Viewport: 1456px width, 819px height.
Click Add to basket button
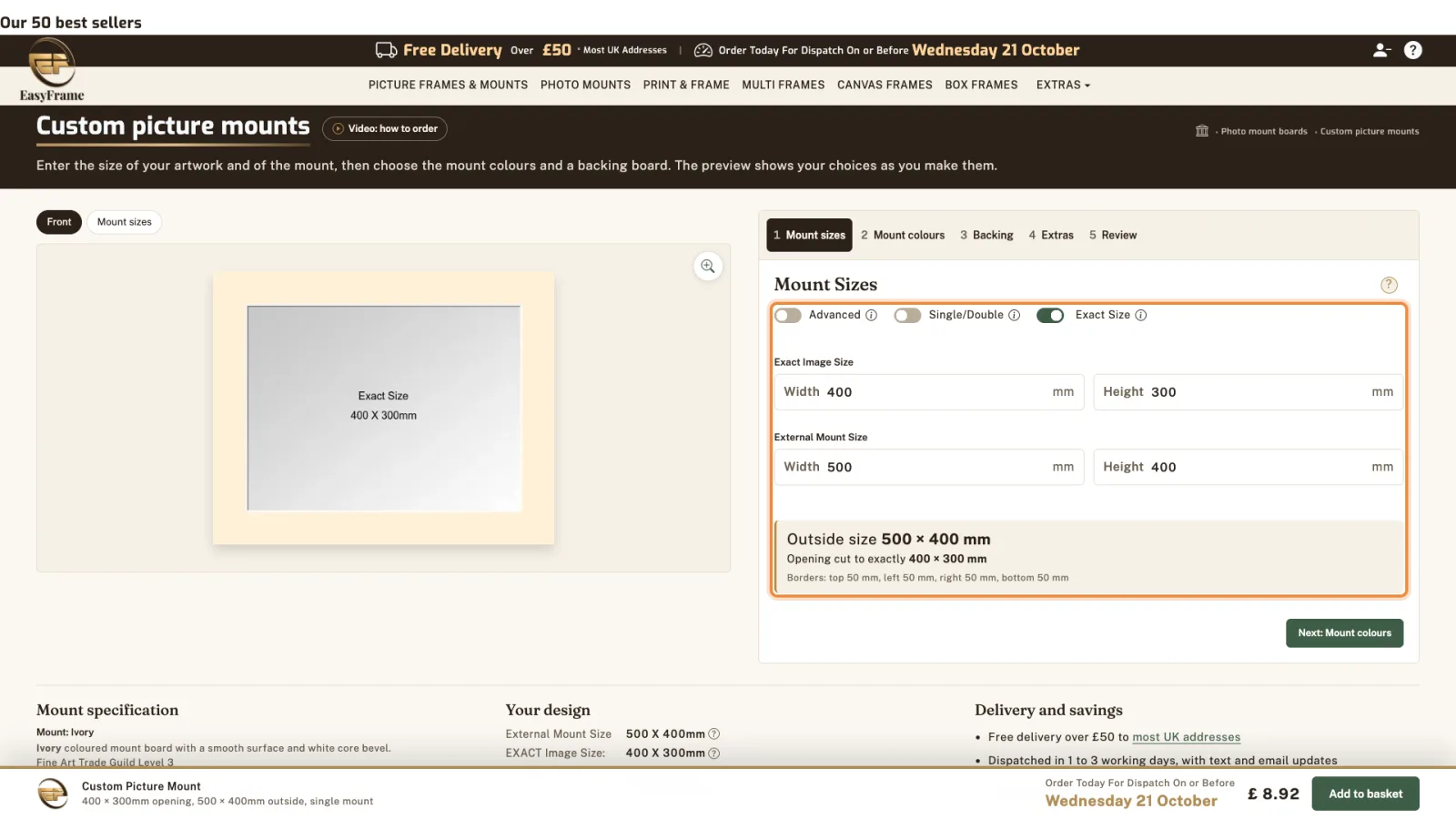point(1365,794)
